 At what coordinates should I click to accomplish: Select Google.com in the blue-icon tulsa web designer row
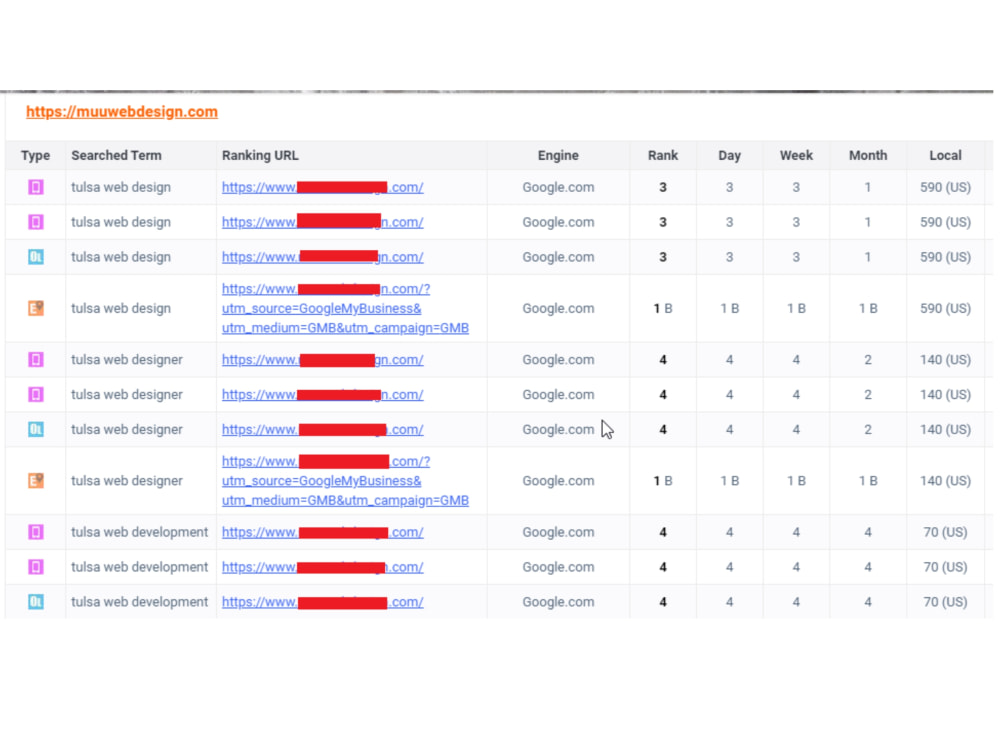click(558, 429)
